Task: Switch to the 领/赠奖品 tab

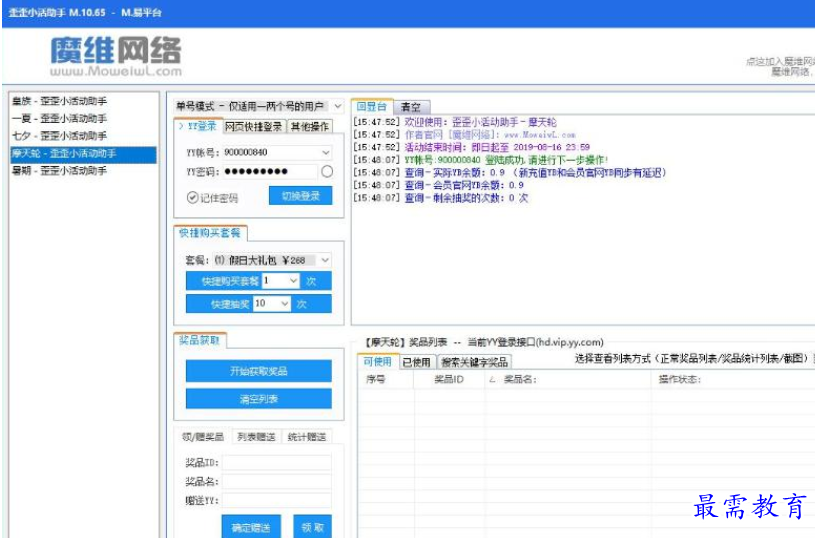Action: point(203,437)
